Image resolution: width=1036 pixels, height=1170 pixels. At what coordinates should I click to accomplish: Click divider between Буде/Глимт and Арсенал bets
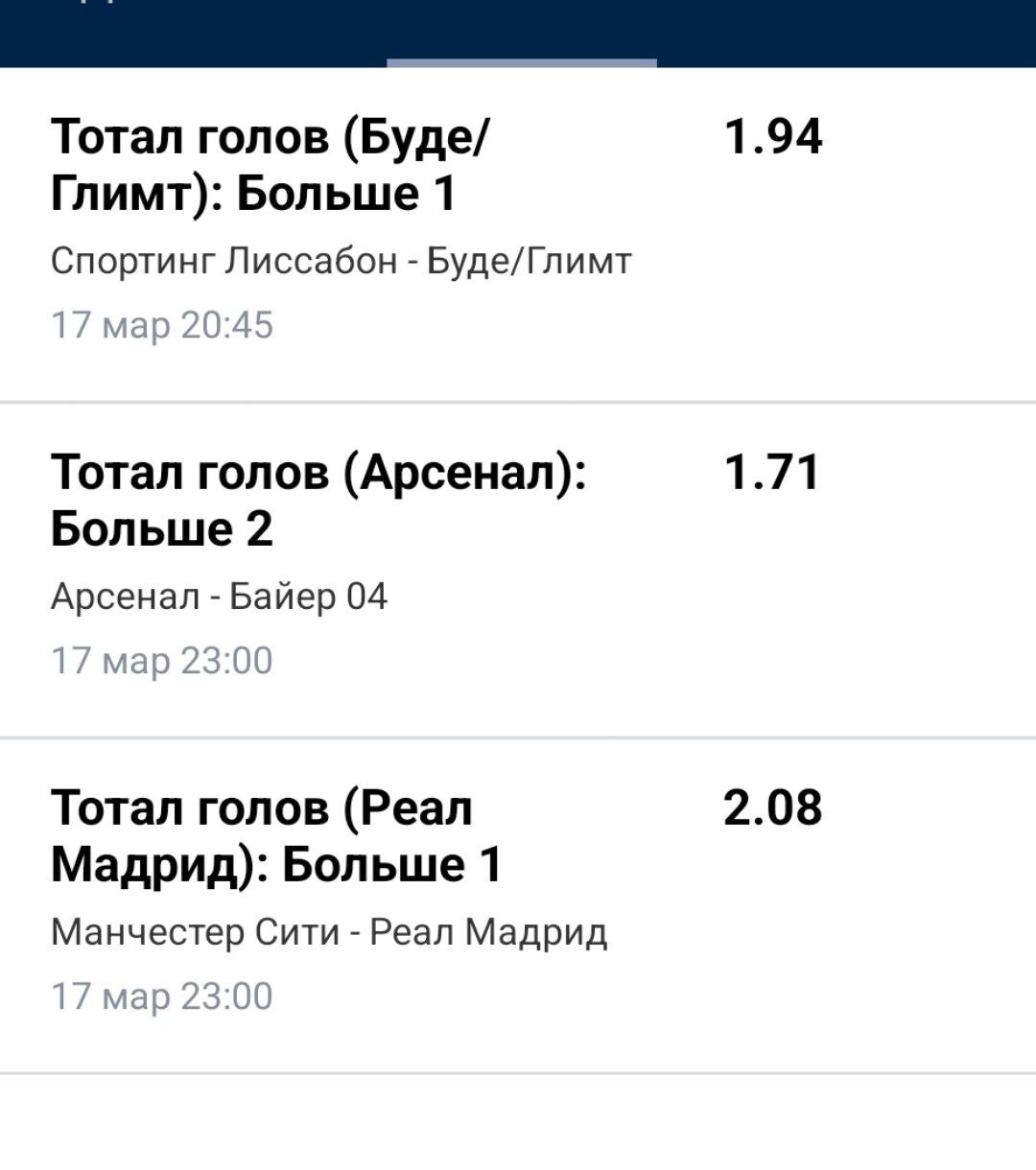click(518, 403)
